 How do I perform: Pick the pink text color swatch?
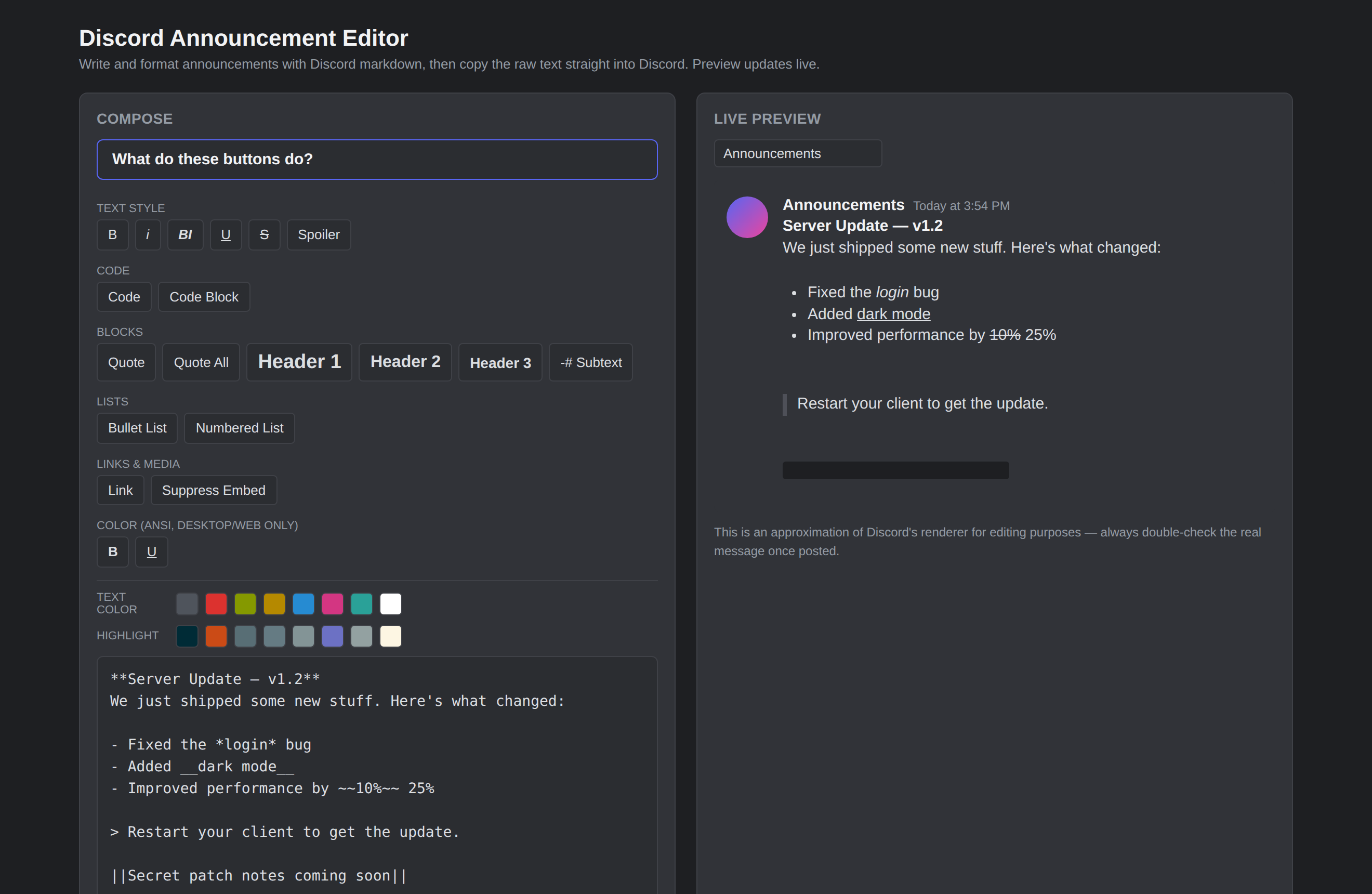click(x=333, y=603)
